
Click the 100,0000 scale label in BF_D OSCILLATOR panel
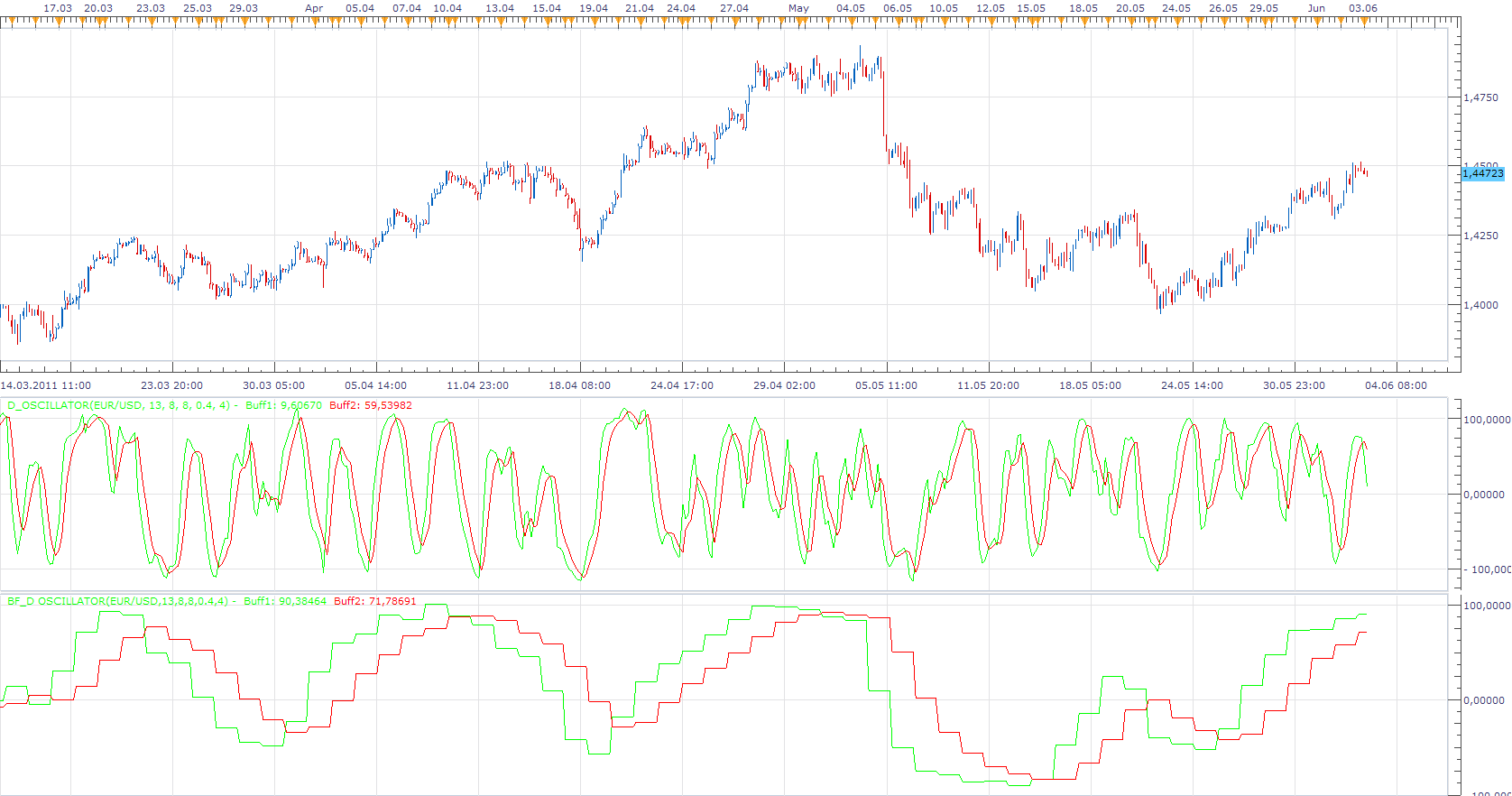(x=1486, y=606)
